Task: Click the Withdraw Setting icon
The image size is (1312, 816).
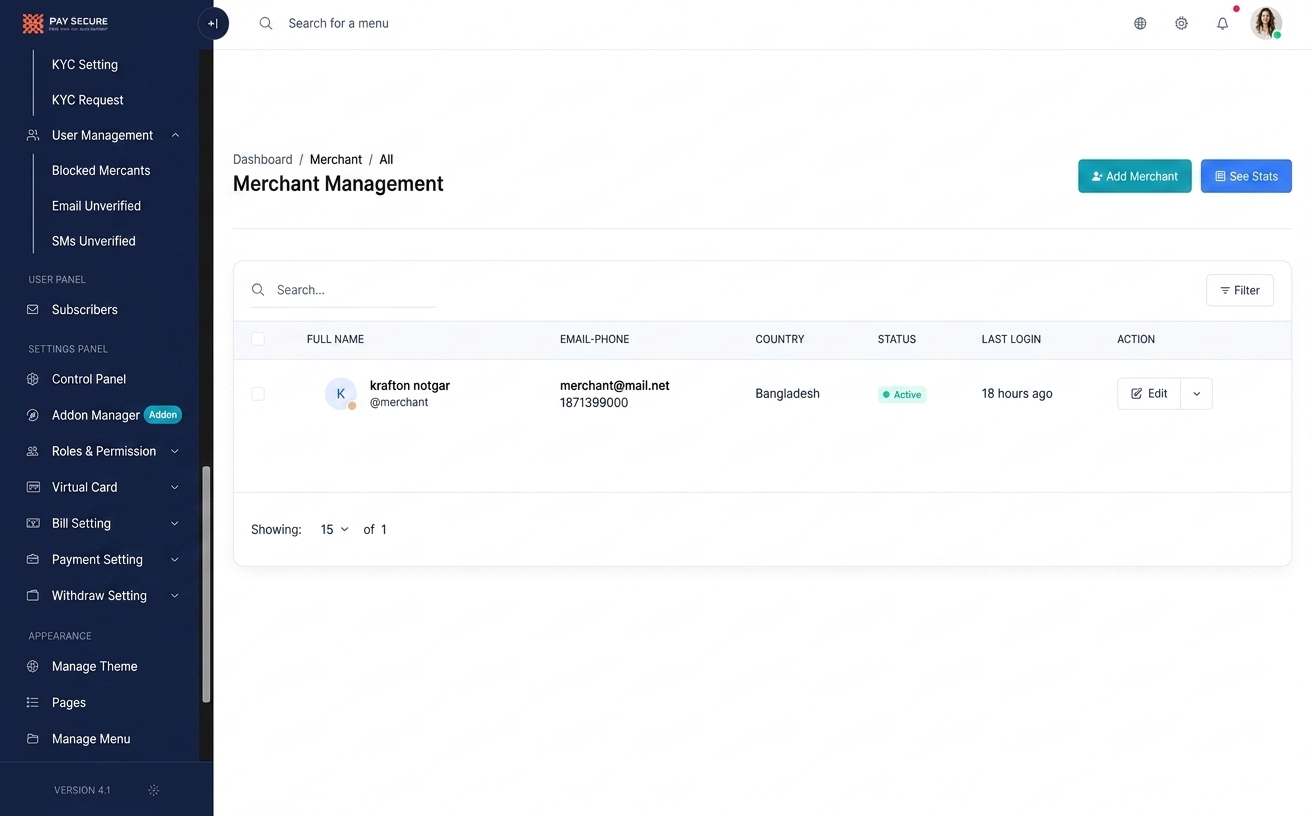Action: coord(33,595)
